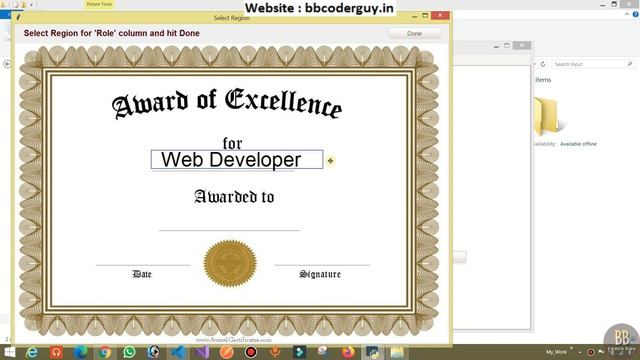Viewport: 640px width, 360px height.
Task: Collapse the File Explorer ribbon using the chevron
Action: (x=627, y=14)
